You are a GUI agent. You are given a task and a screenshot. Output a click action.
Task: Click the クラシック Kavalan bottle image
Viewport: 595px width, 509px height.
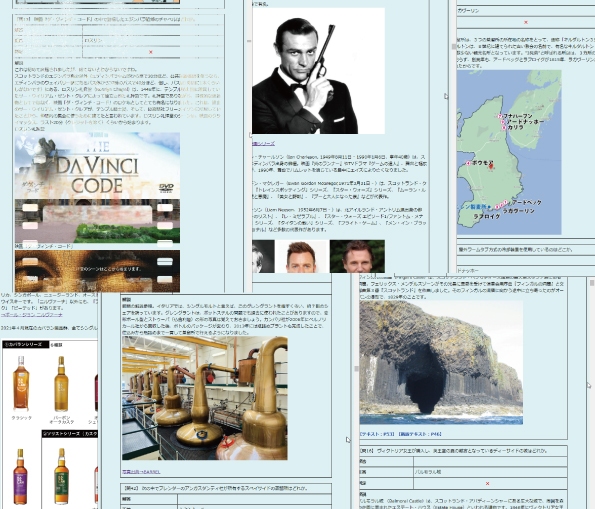(21, 383)
